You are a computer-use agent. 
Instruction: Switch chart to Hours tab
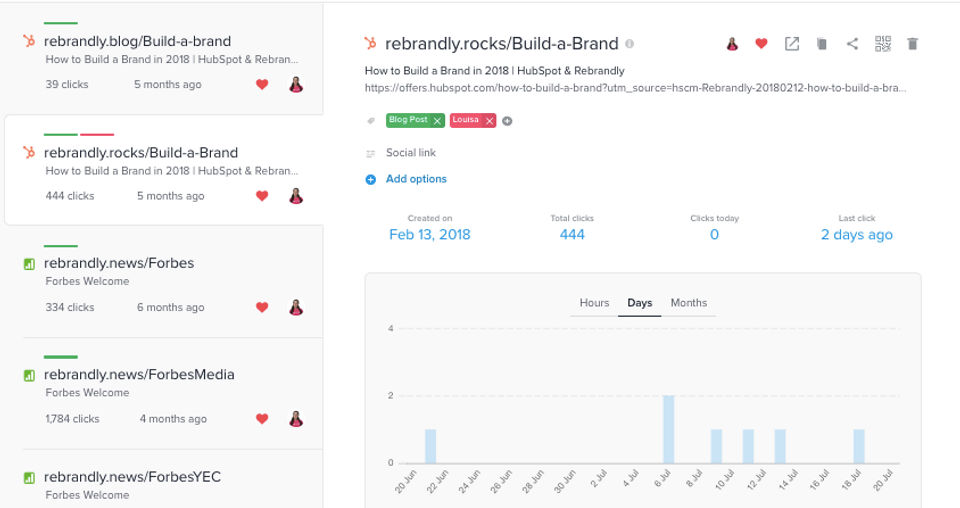[594, 303]
